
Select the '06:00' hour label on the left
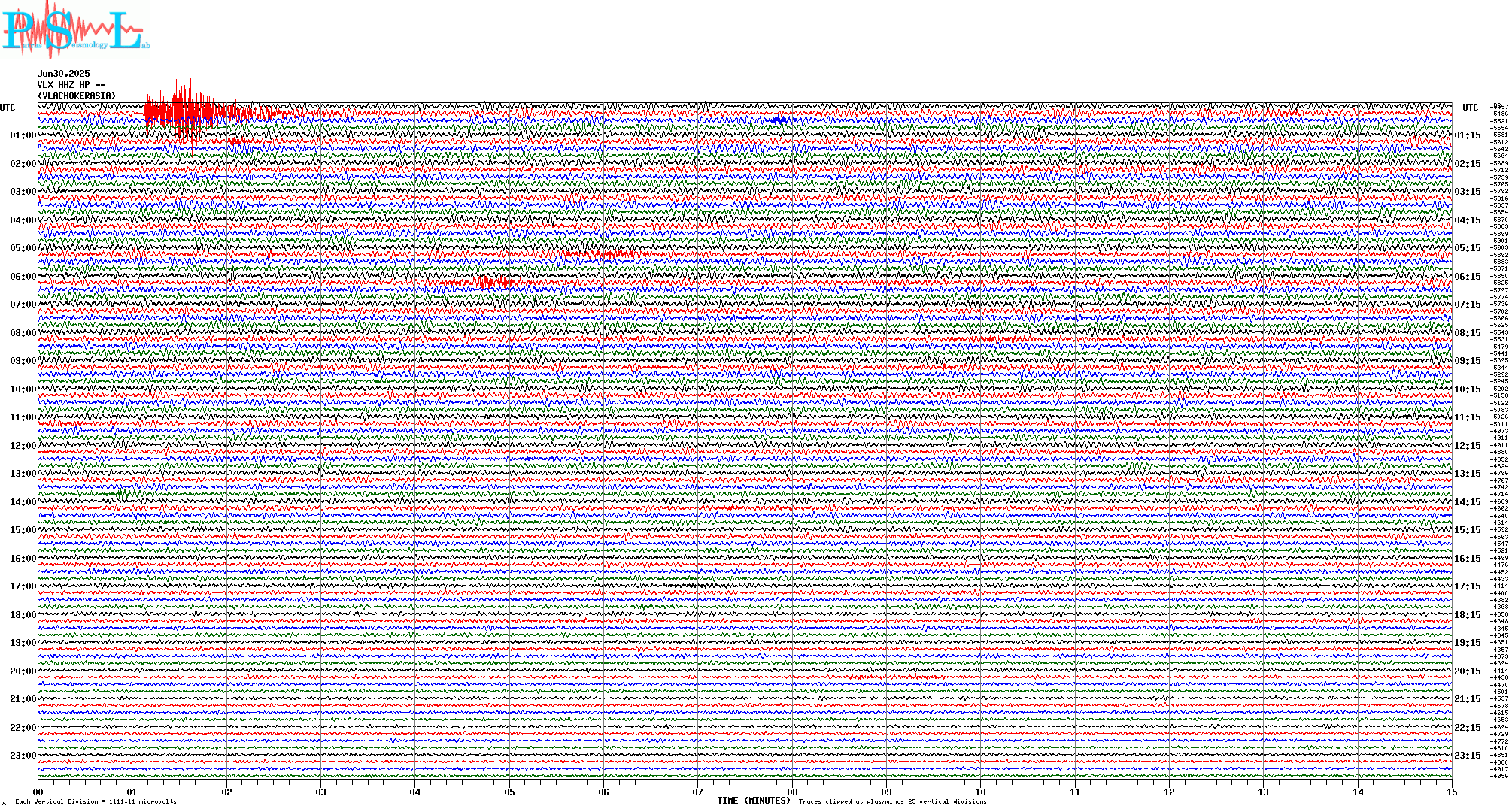click(23, 277)
